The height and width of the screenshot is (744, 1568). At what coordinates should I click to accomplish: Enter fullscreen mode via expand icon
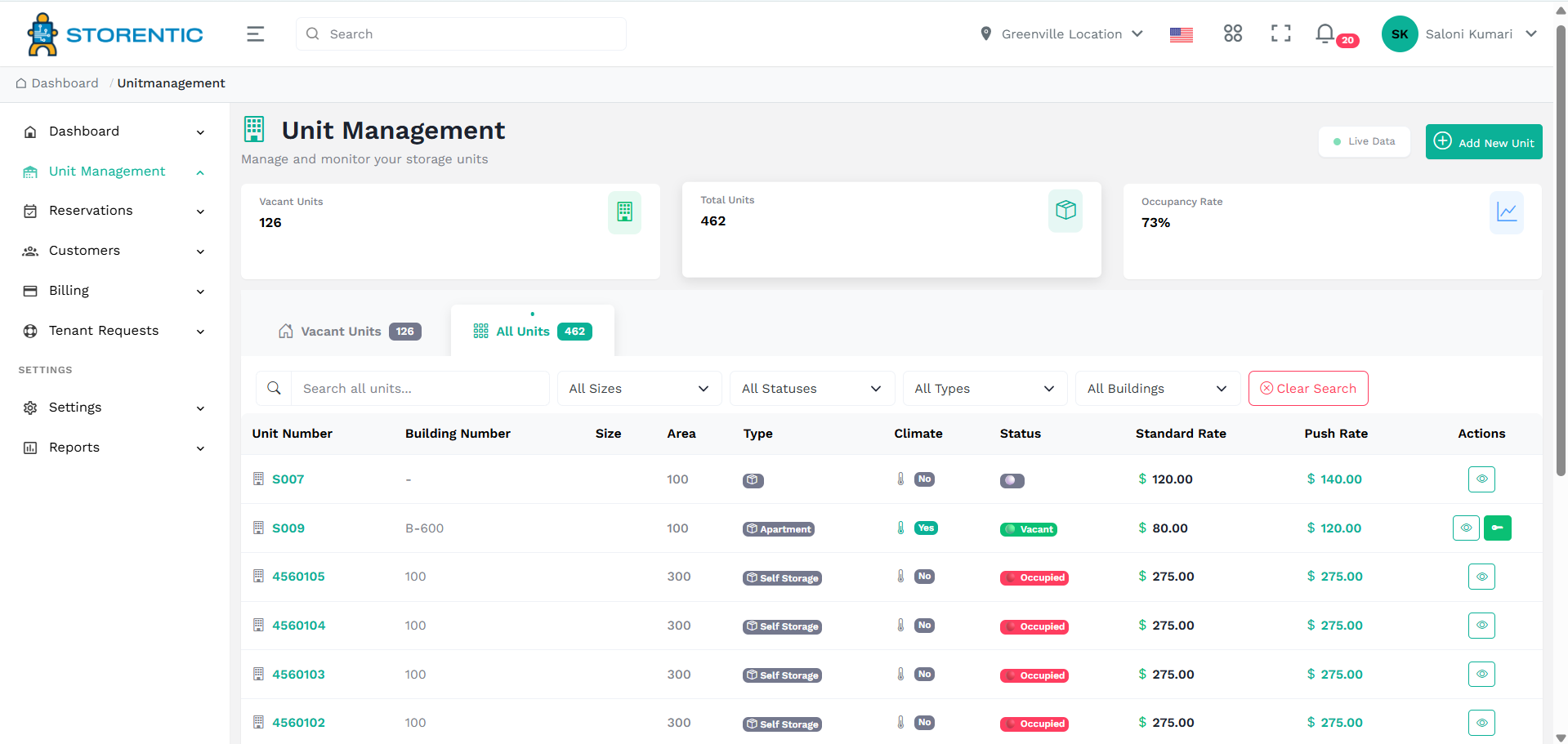tap(1280, 33)
